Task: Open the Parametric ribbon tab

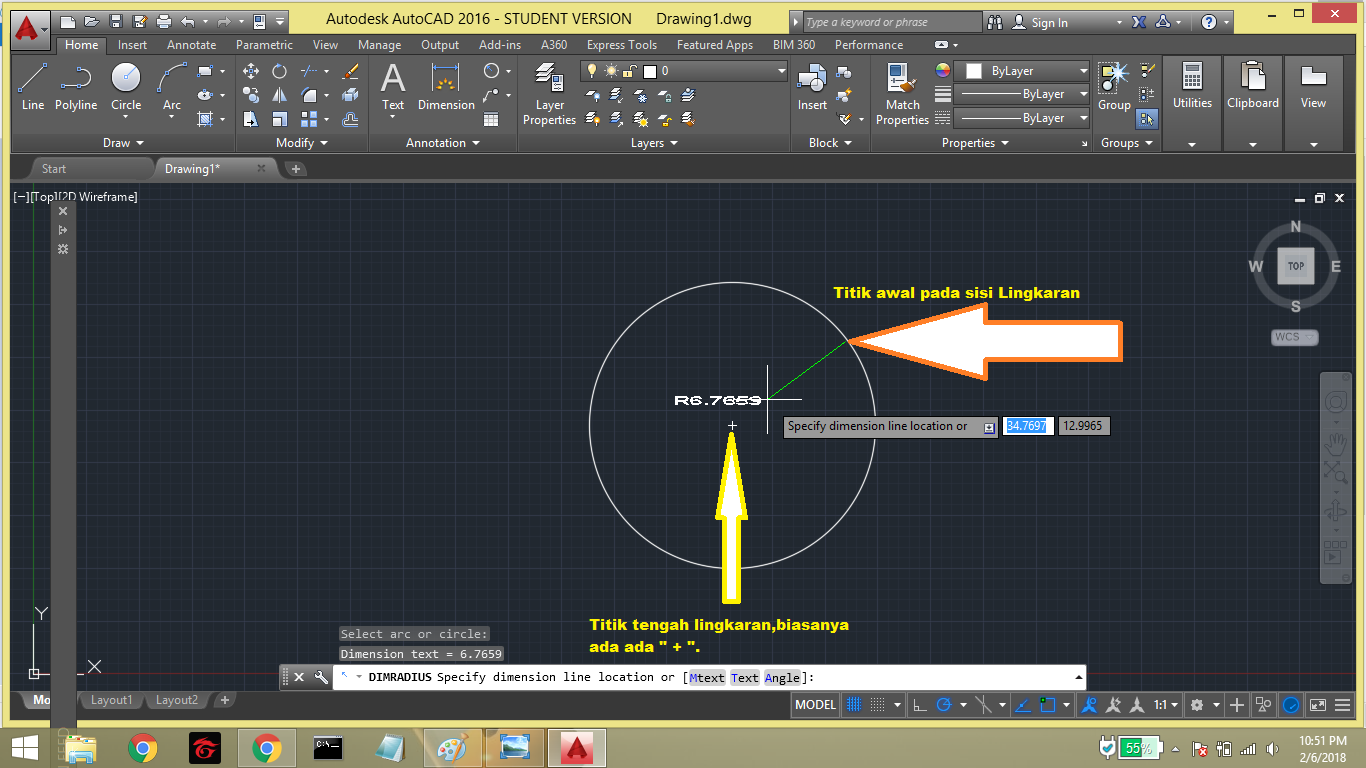Action: click(264, 45)
